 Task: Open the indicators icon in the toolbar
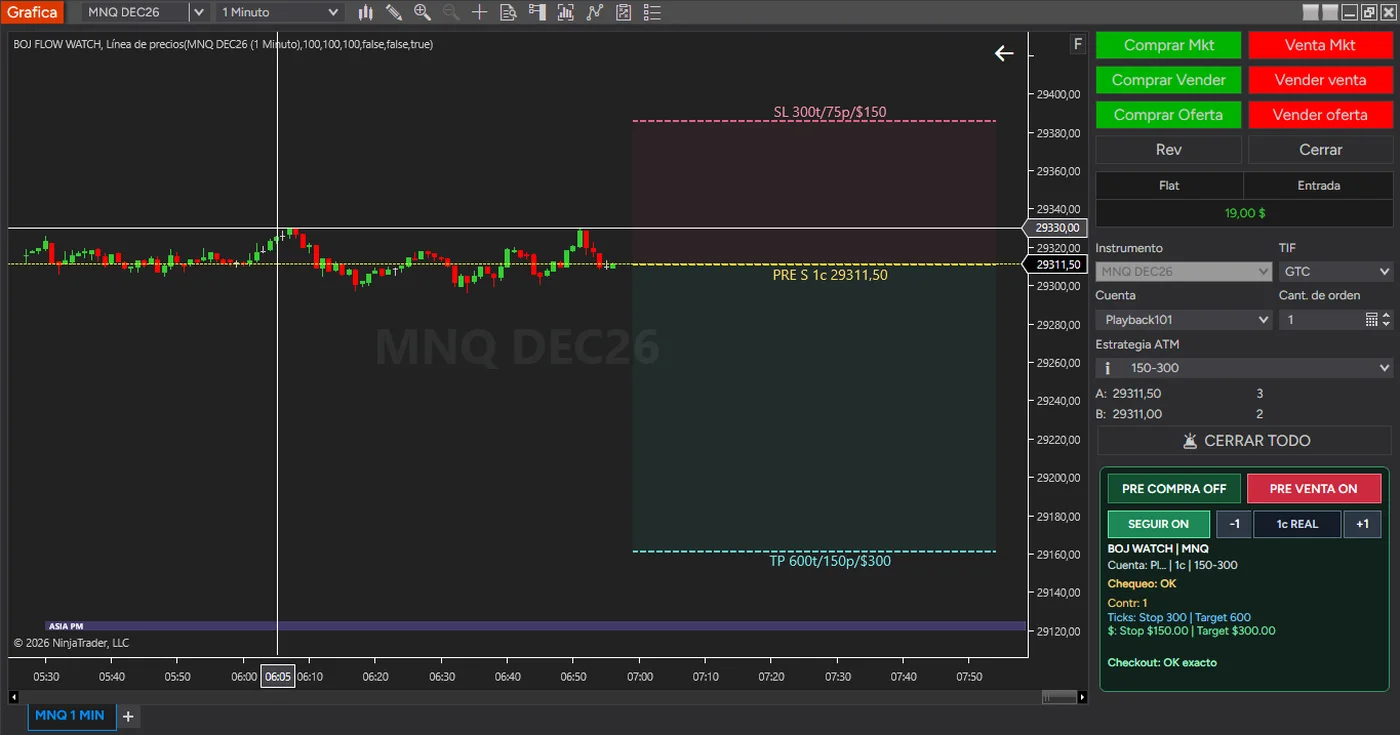566,12
